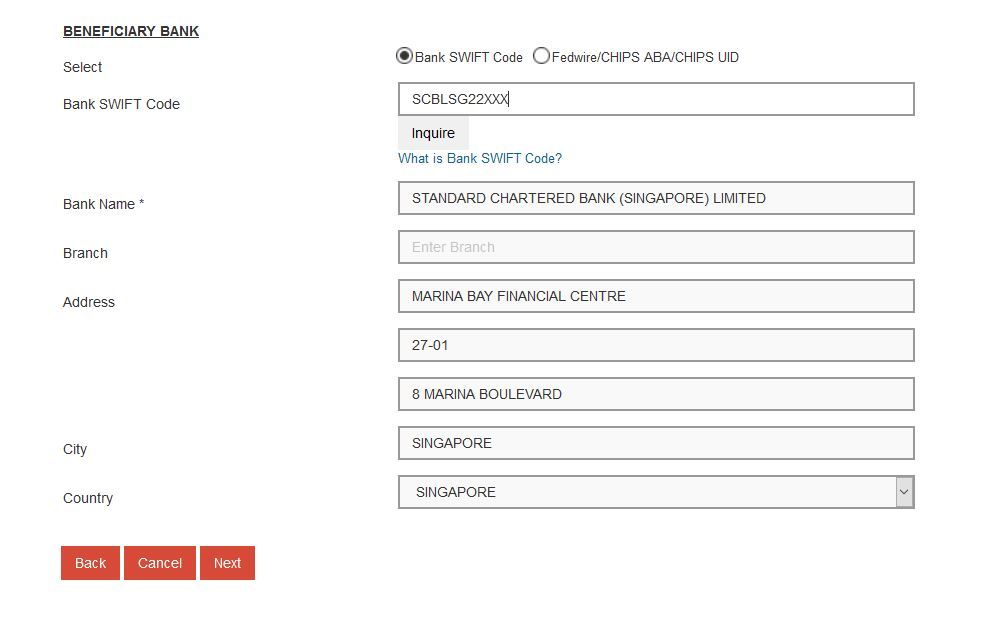Click the Beneficiary Bank heading
The width and height of the screenshot is (992, 617).
tap(131, 31)
